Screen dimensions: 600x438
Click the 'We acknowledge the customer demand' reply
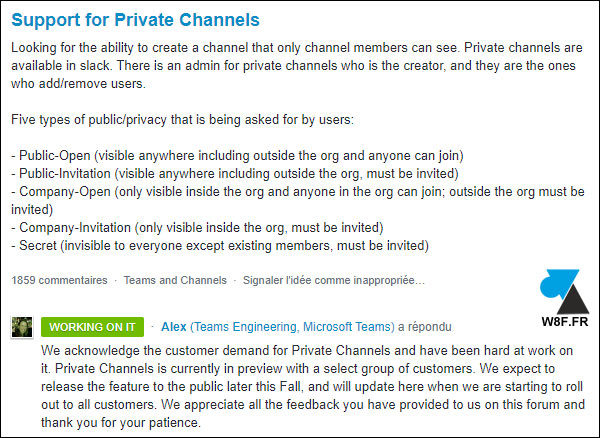click(x=313, y=386)
